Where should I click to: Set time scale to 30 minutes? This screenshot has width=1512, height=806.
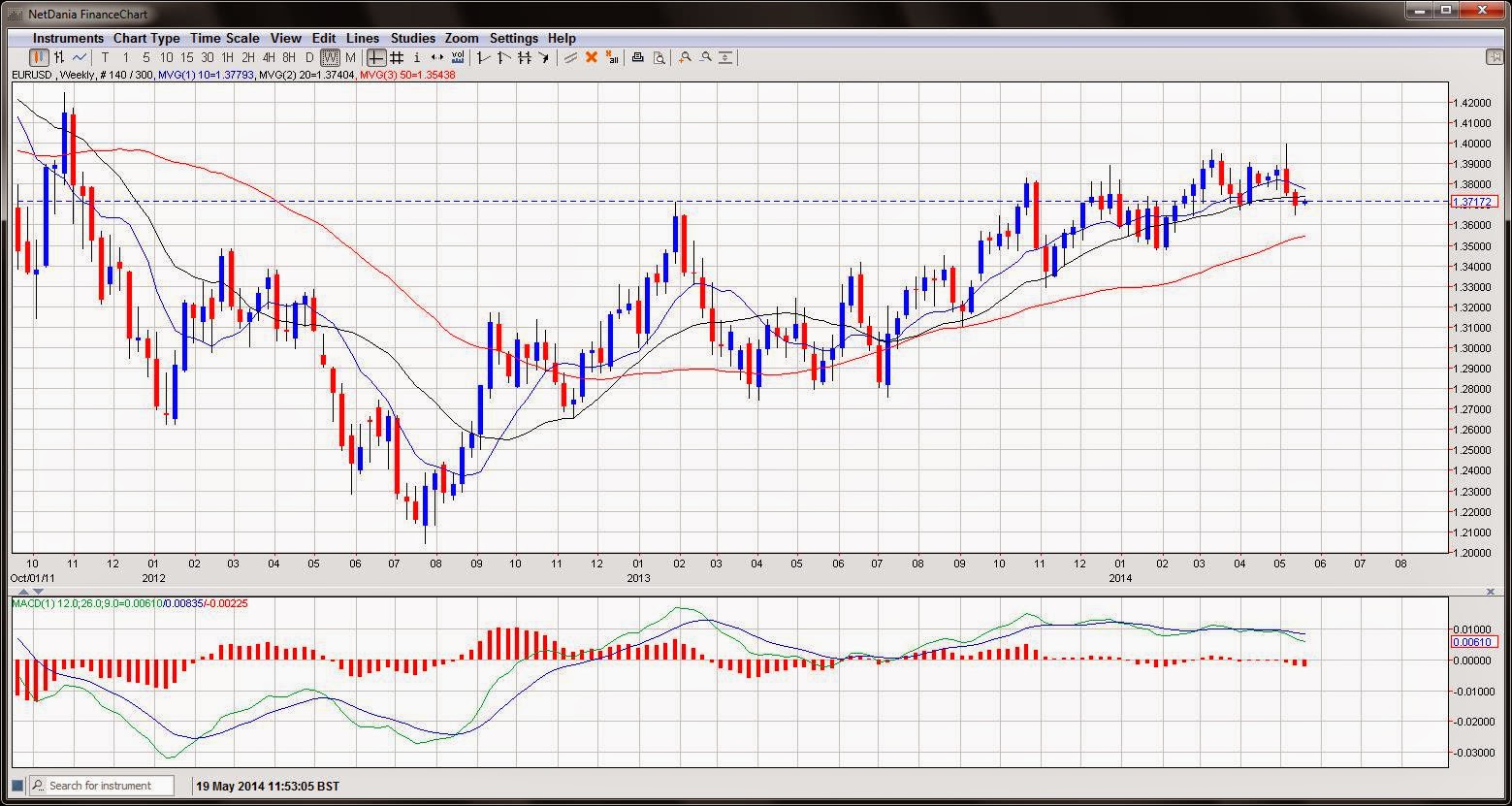207,57
